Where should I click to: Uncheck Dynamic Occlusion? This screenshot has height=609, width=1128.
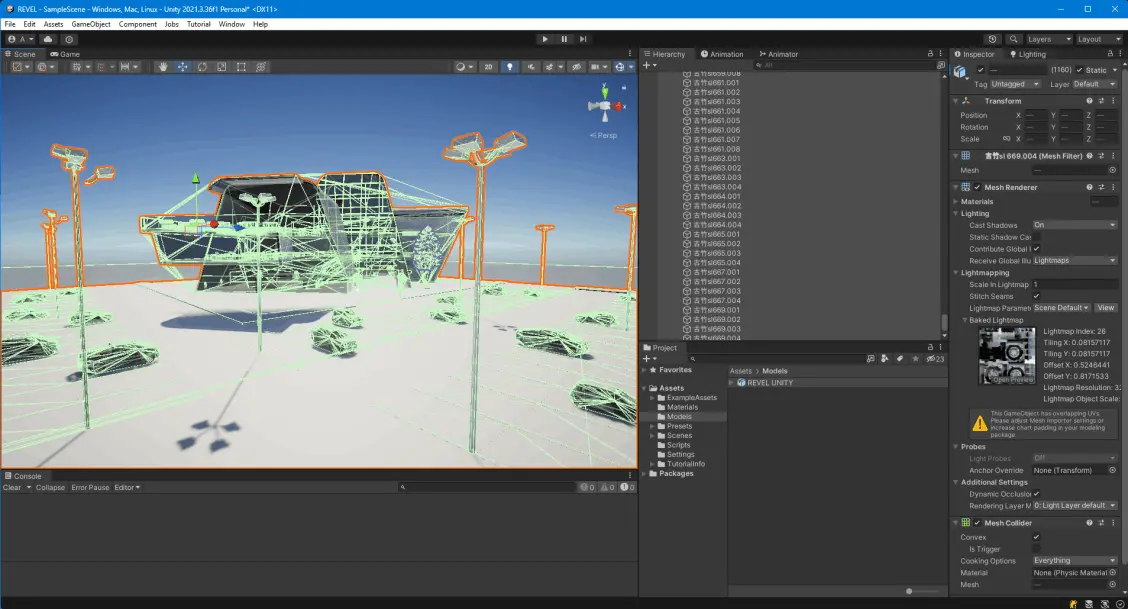coord(1037,494)
